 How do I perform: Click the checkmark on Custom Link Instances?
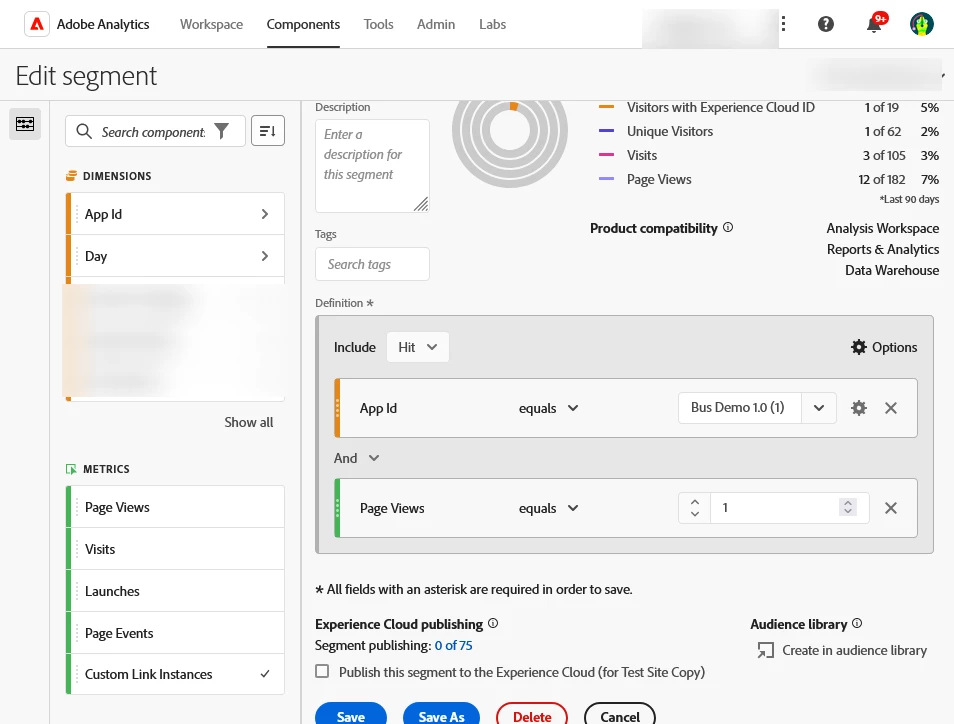[x=265, y=674]
